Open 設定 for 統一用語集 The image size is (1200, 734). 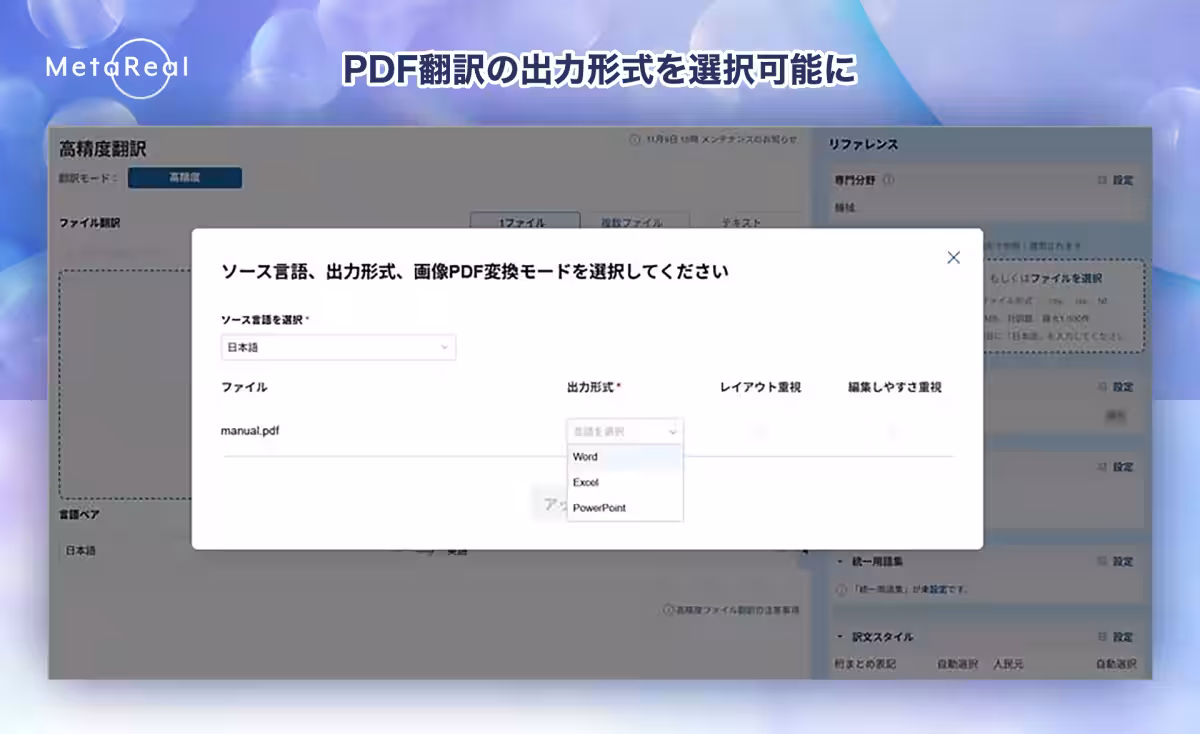1115,562
